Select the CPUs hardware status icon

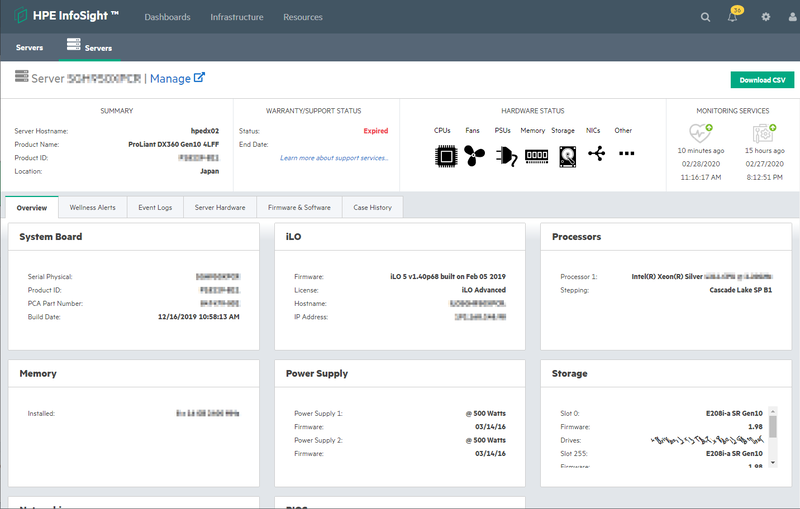446,156
